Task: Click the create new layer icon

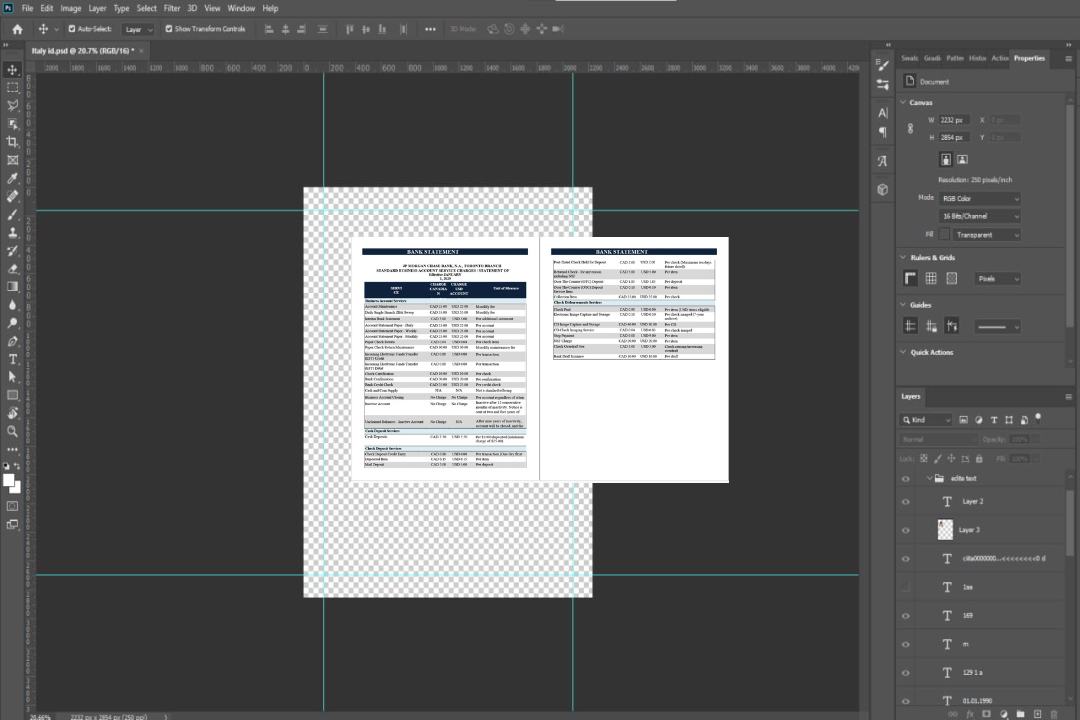Action: click(1037, 714)
